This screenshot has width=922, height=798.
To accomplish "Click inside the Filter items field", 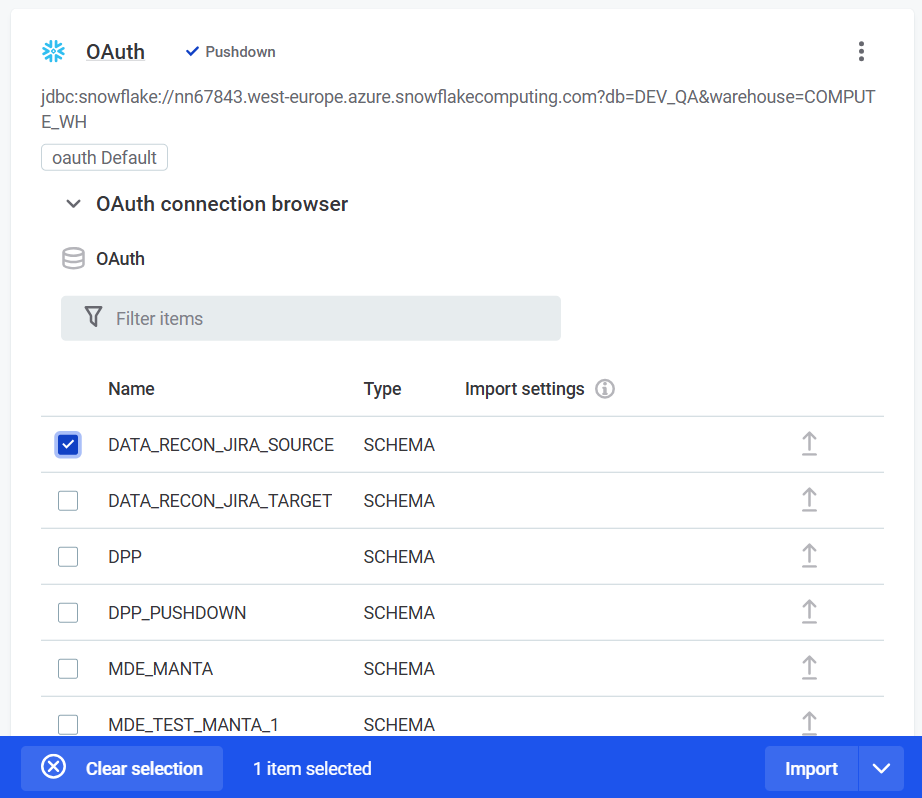I will 300,317.
